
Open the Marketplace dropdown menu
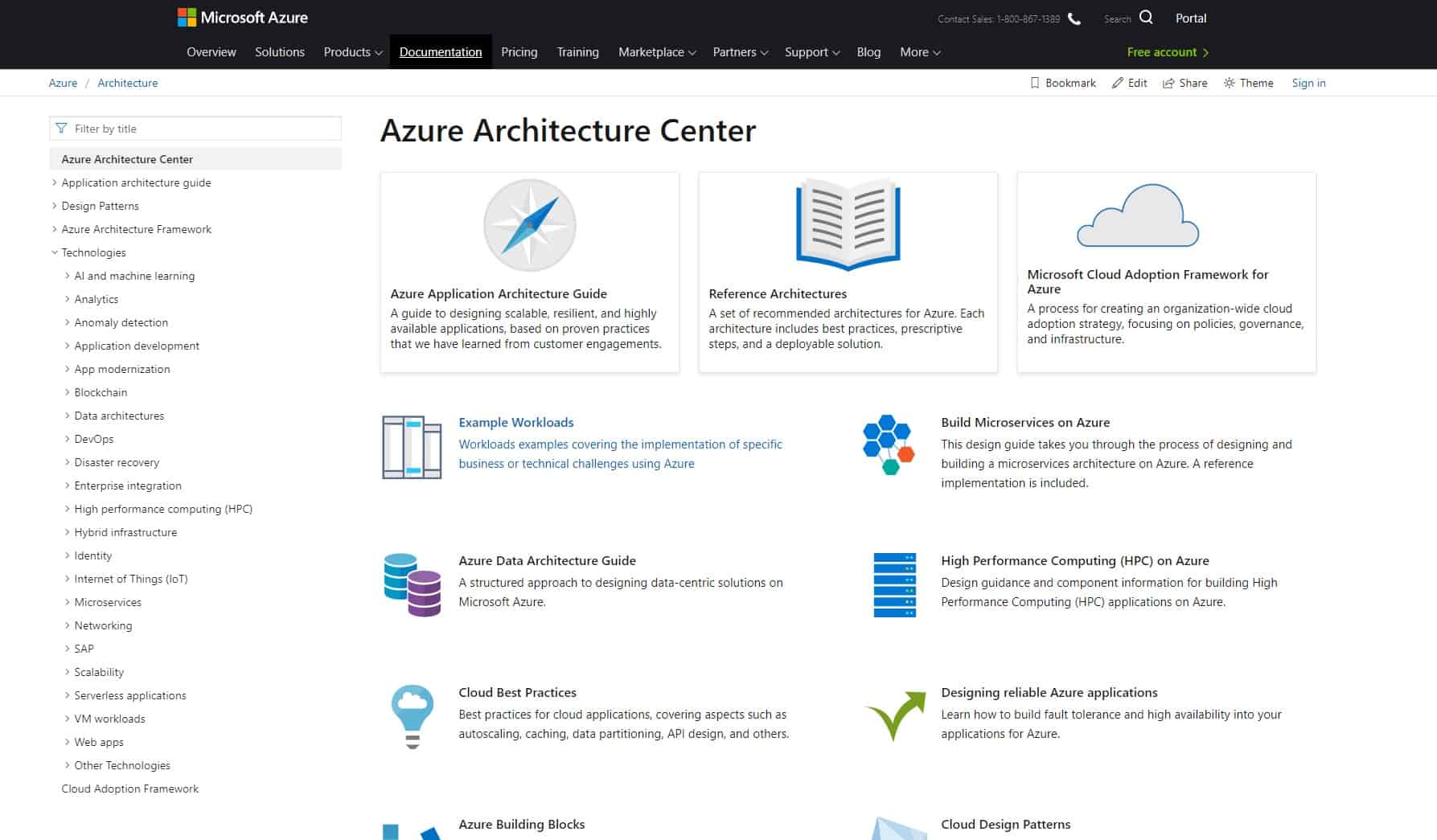click(x=657, y=51)
